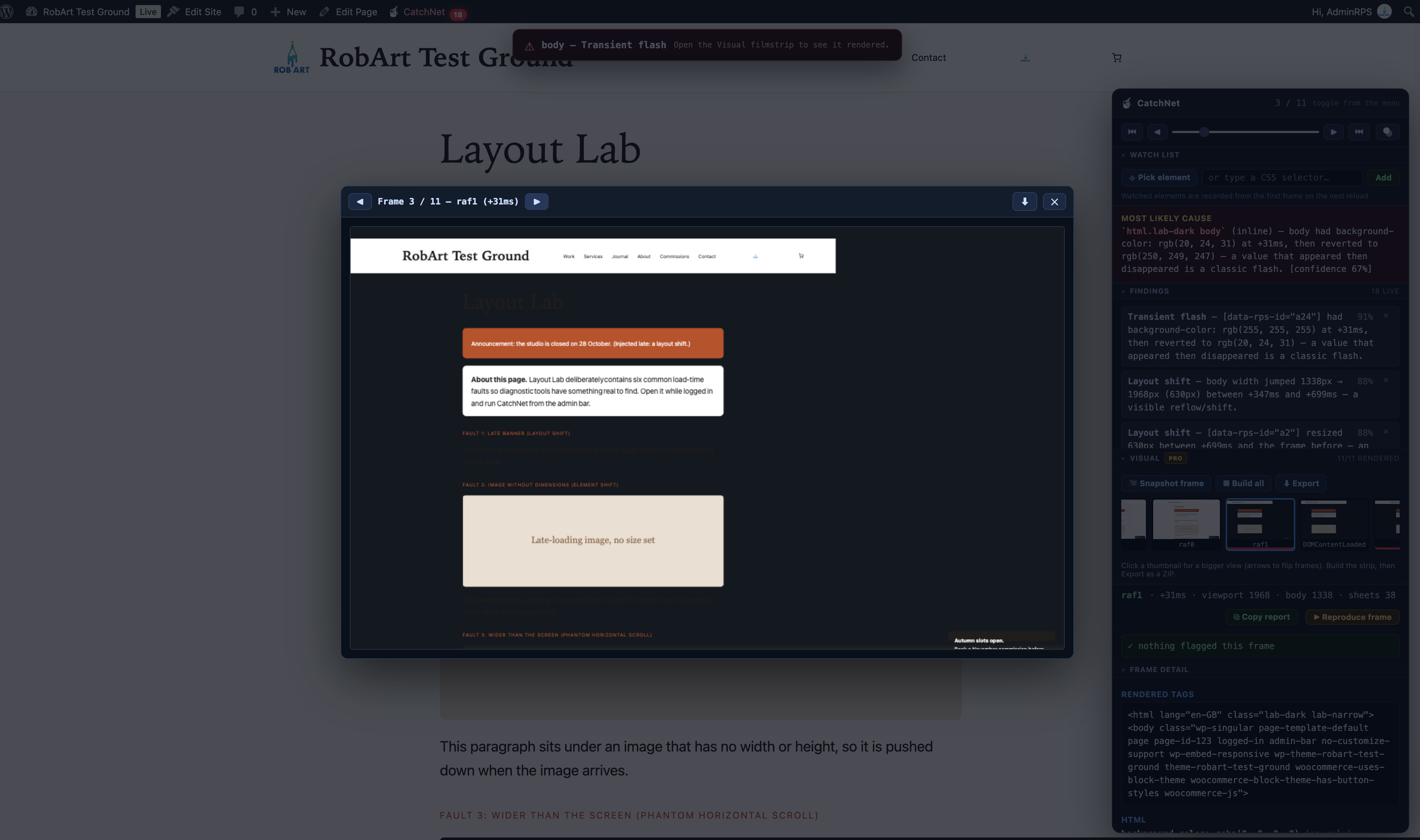
Task: Toggle the overlapping-circles compare button
Action: coord(1387,132)
